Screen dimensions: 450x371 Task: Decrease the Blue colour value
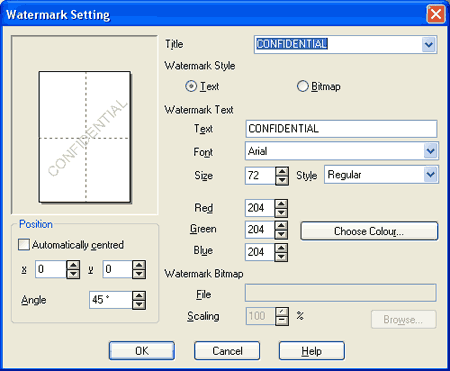tap(281, 257)
